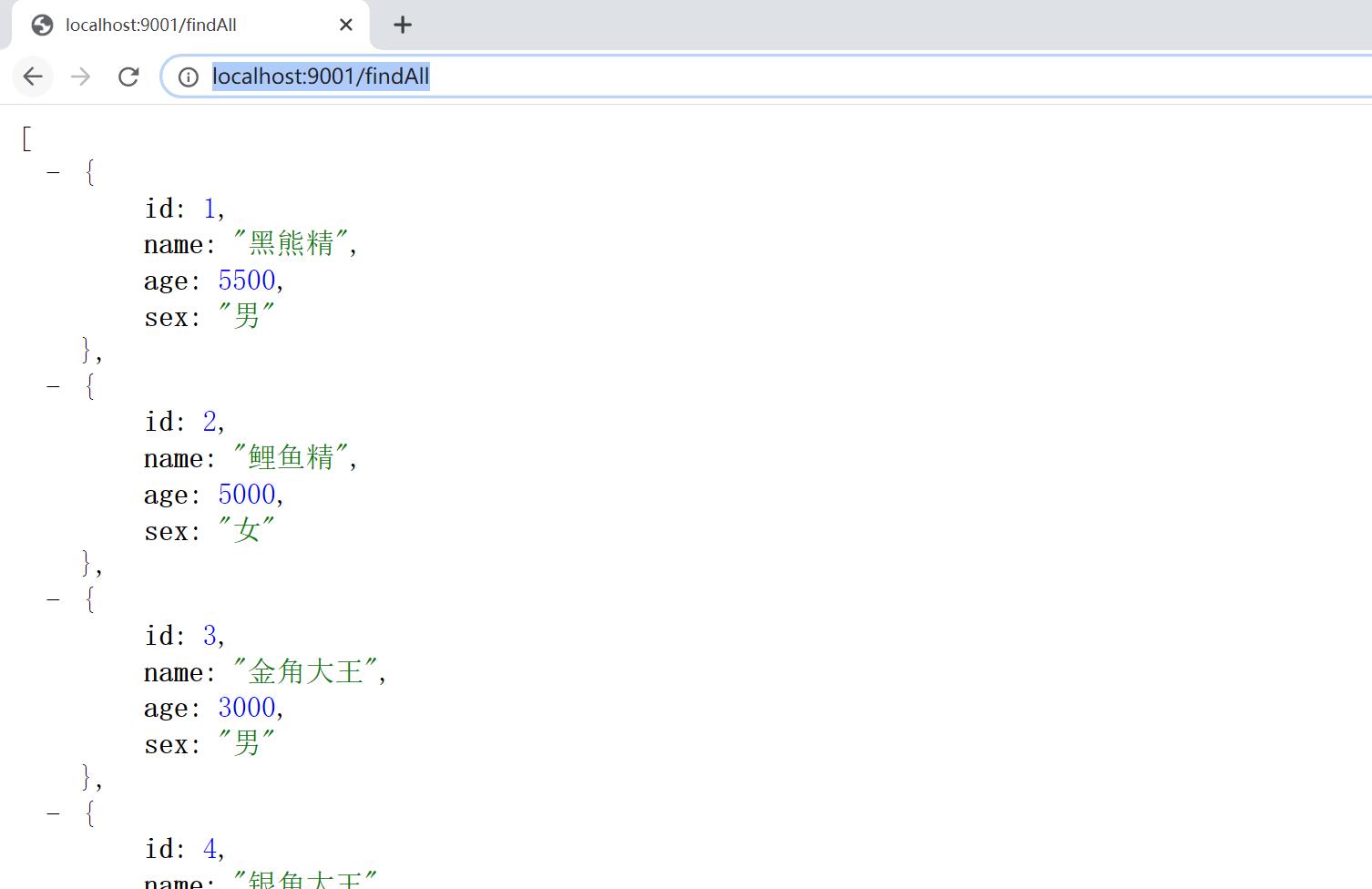Click the opening square bracket of the array
This screenshot has height=889, width=1372.
[x=26, y=138]
